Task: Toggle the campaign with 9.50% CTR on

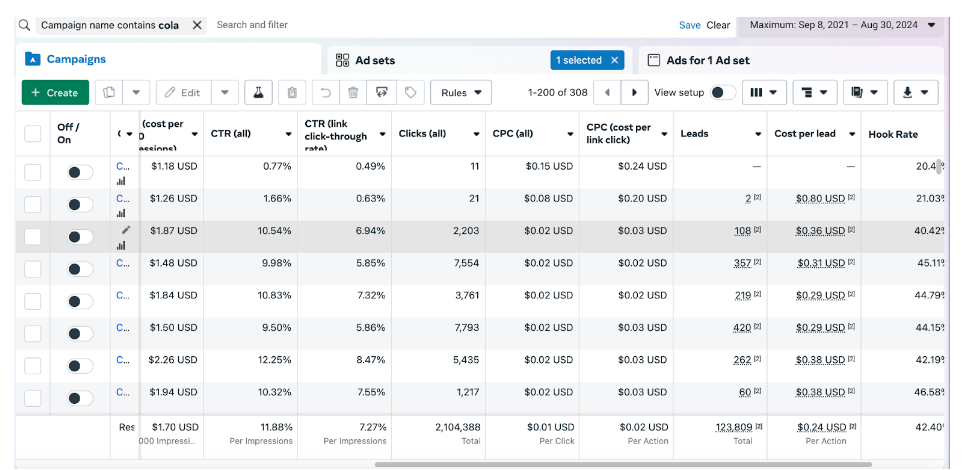Action: point(80,334)
